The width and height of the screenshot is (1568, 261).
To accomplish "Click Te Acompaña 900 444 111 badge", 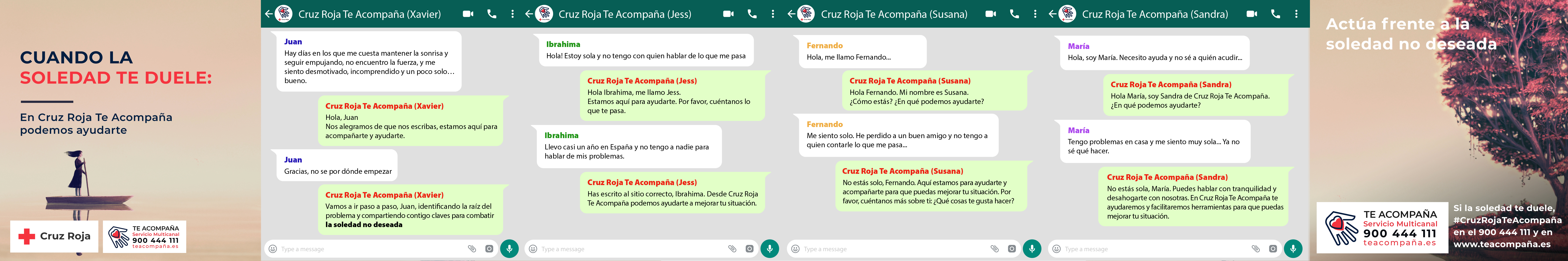I will pyautogui.click(x=144, y=237).
